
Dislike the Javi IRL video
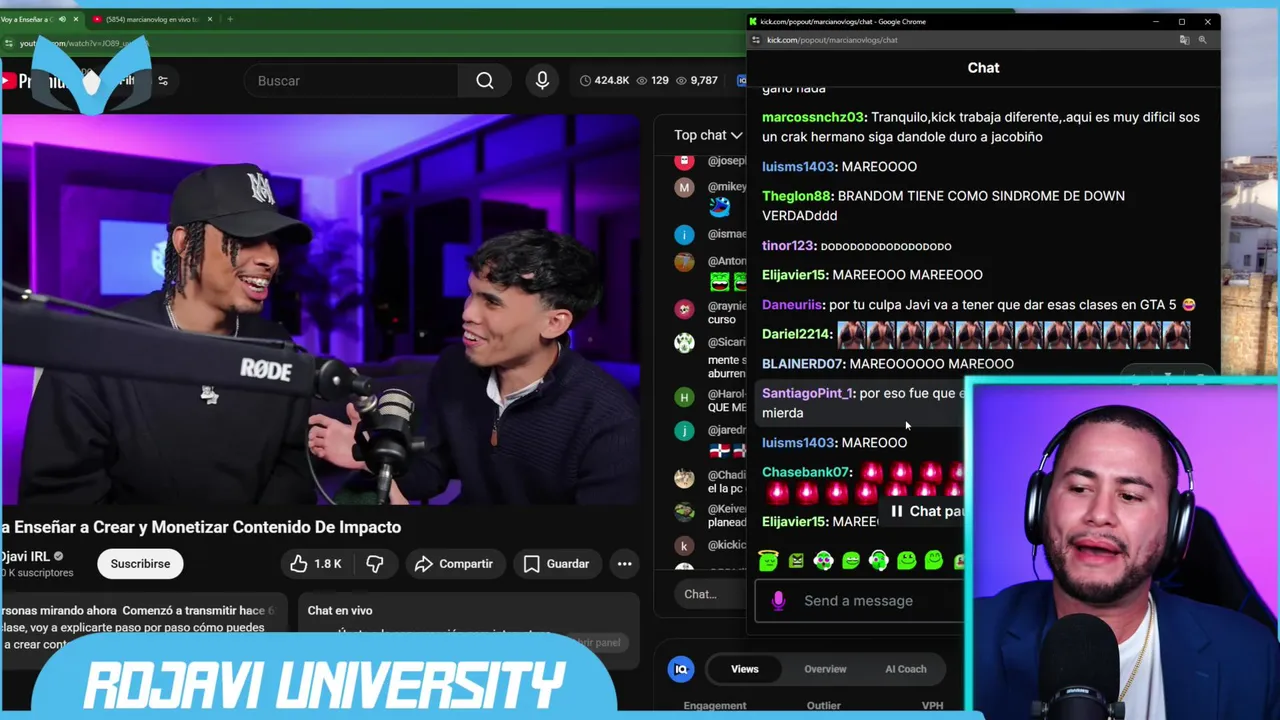374,564
